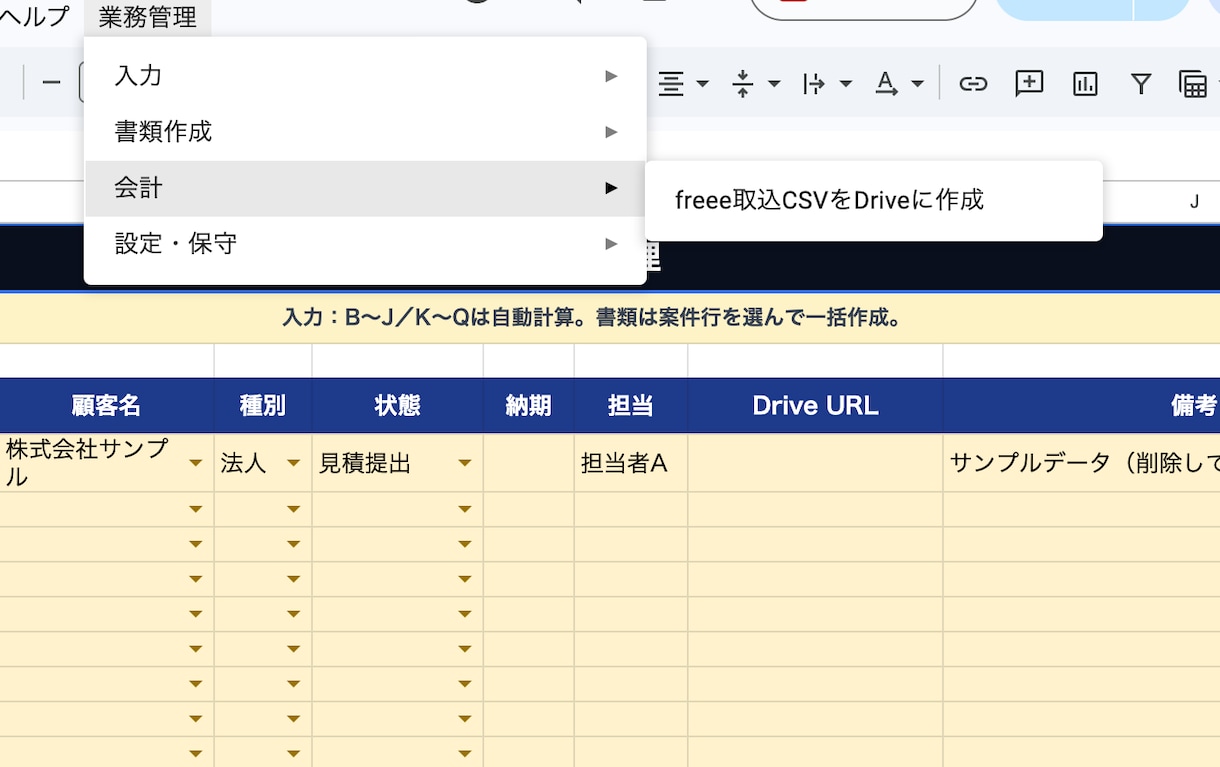The width and height of the screenshot is (1220, 767).
Task: Click the 備考 header cell
Action: (x=1082, y=405)
